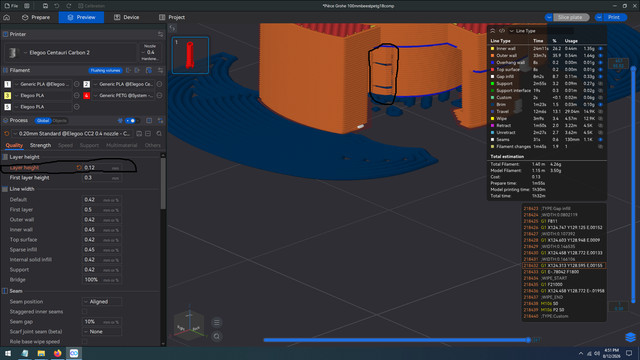Open the Line Type view dropdown
Viewport: 640px width, 360px height.
click(541, 31)
